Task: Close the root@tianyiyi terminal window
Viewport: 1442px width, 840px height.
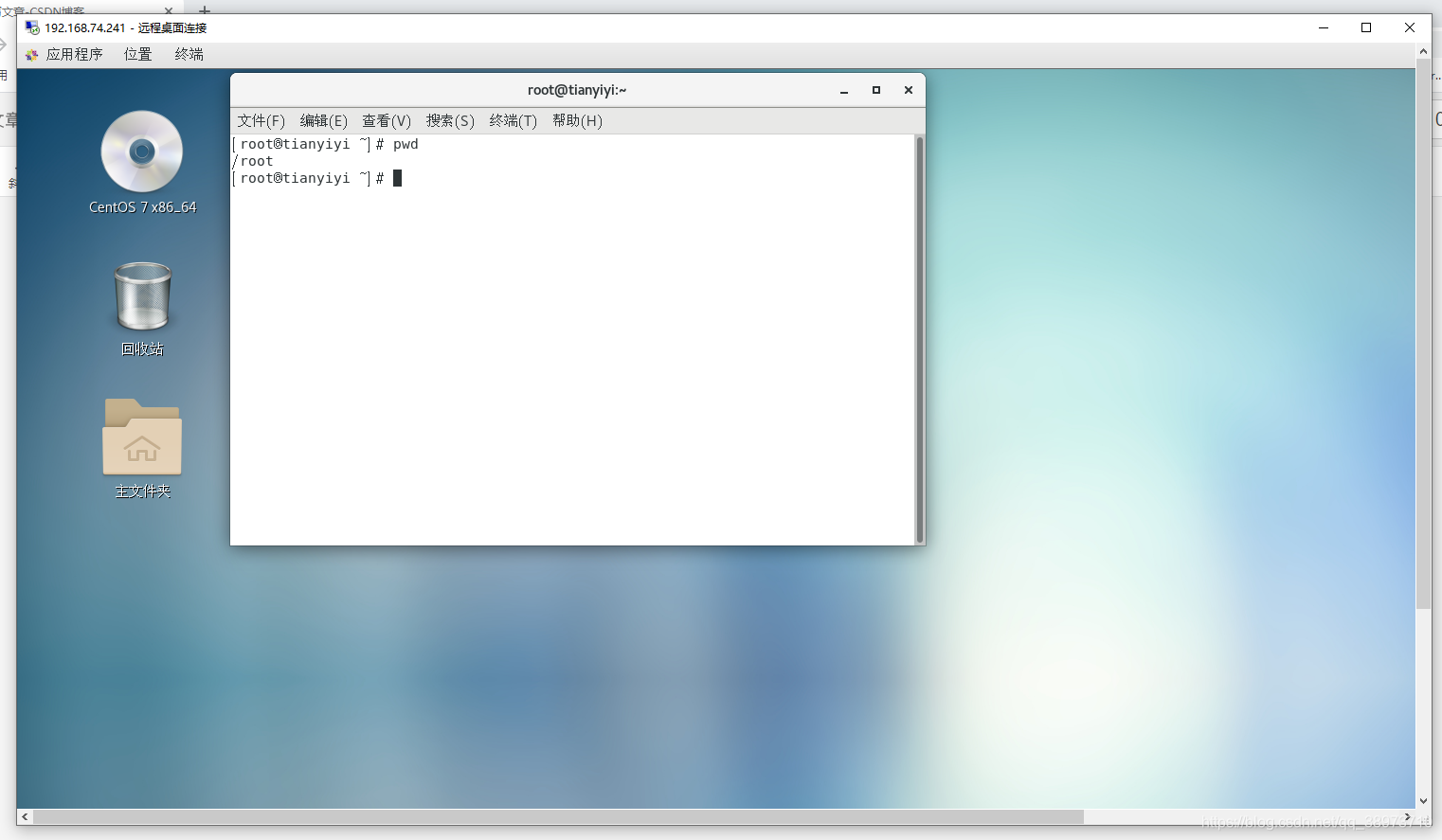Action: 909,90
